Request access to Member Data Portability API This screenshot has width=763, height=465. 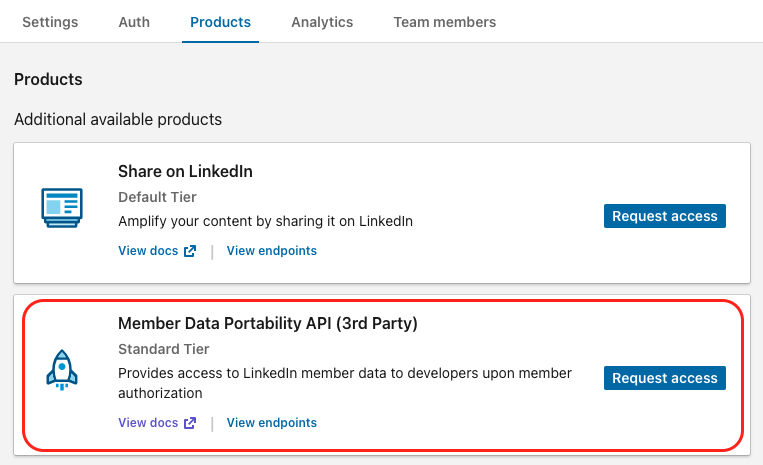665,378
